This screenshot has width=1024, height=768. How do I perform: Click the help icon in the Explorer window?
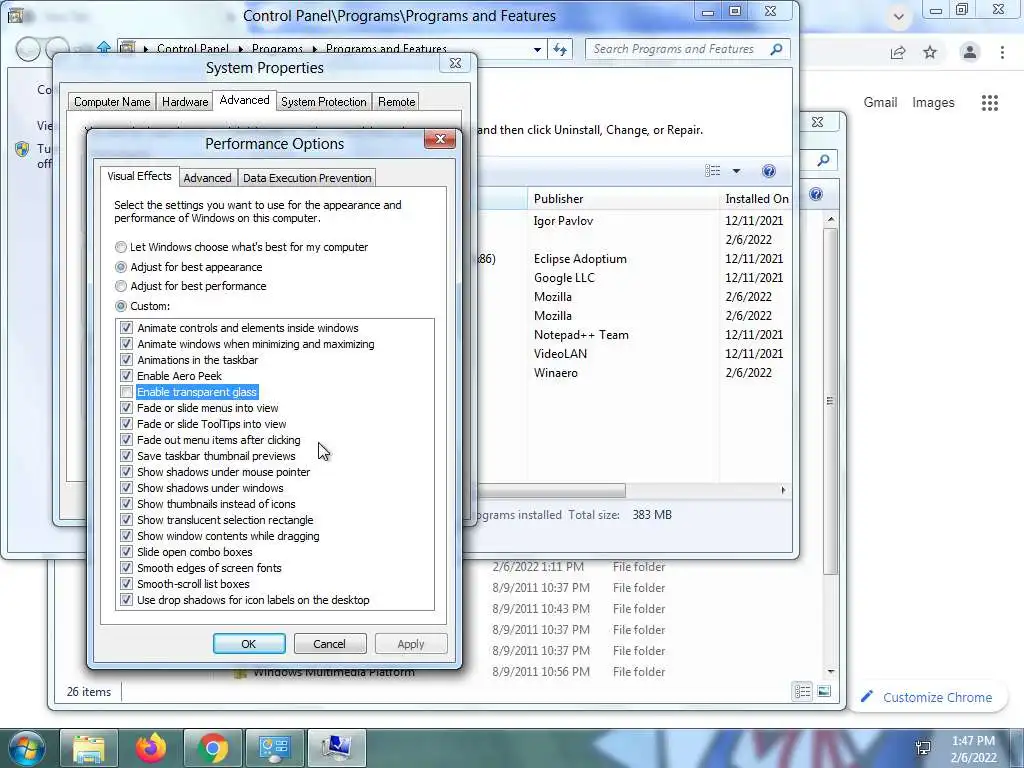point(816,194)
